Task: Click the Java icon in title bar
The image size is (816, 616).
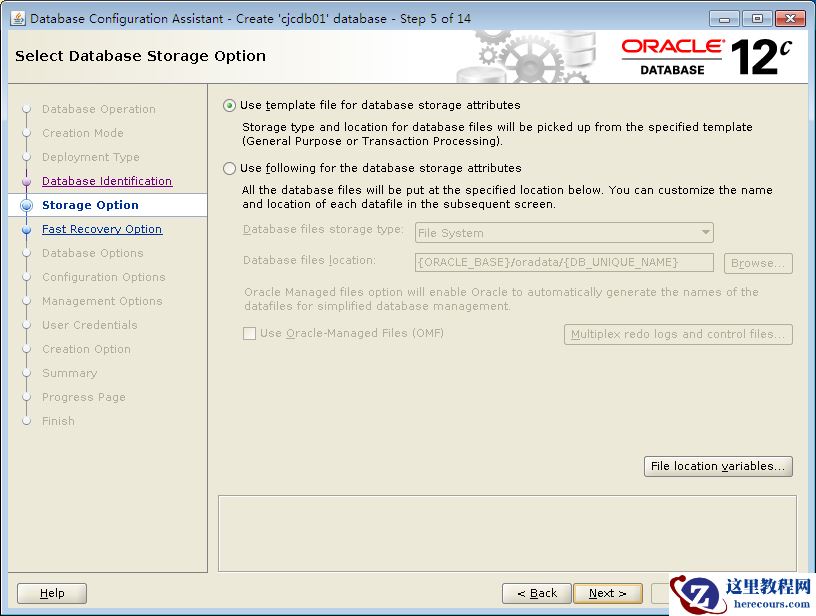Action: pos(18,19)
